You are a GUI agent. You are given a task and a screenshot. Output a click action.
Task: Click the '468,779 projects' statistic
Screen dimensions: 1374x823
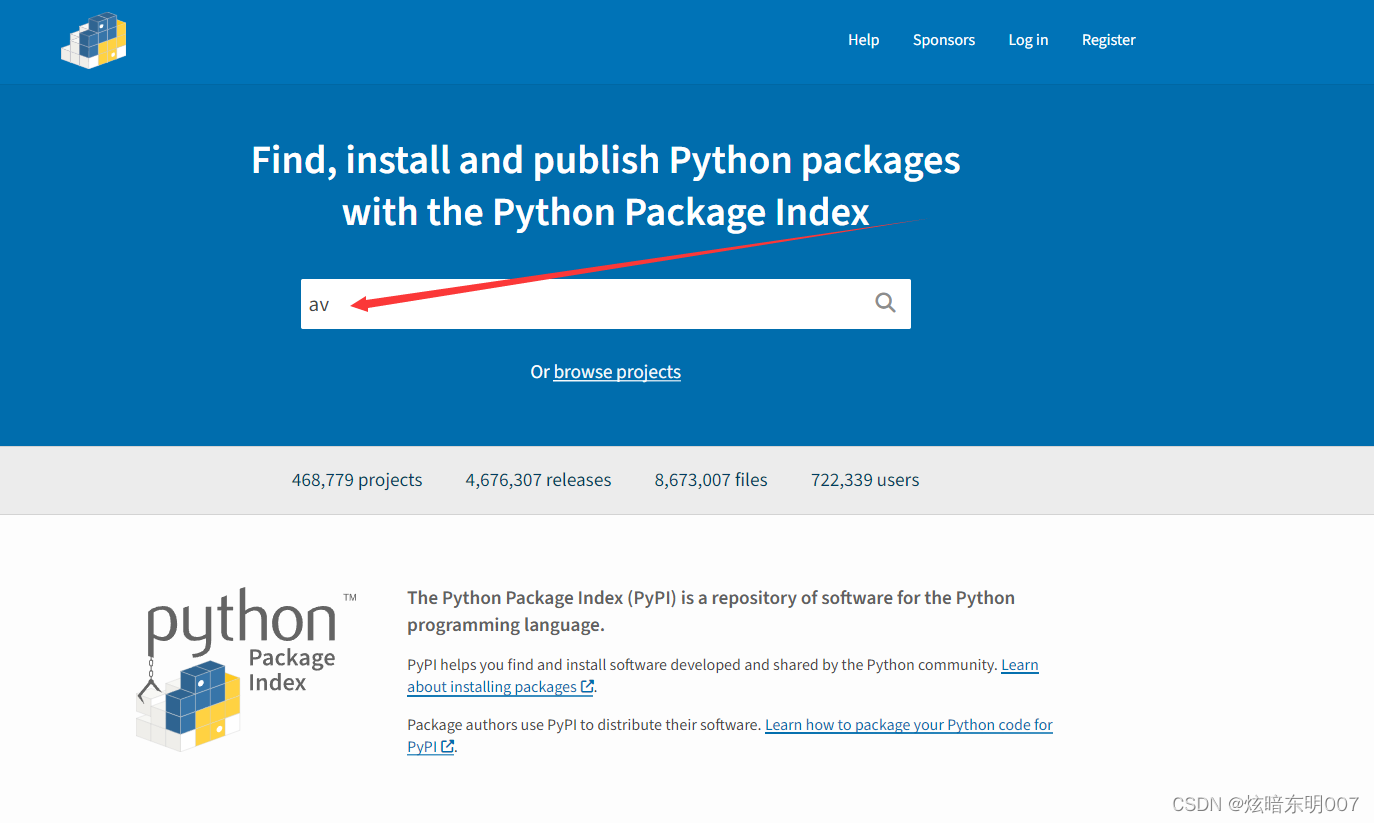click(357, 480)
